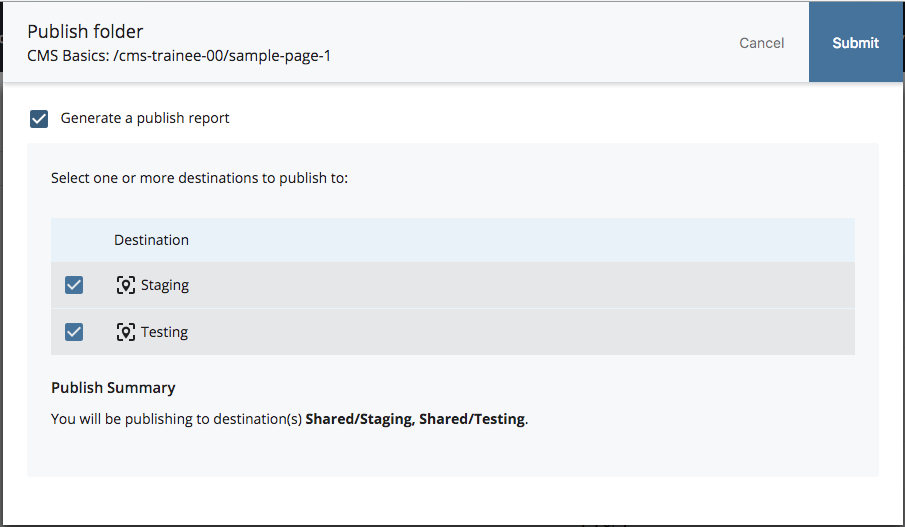Screen dimensions: 905x527
Task: Click the destination icon beside Testing
Action: click(125, 332)
